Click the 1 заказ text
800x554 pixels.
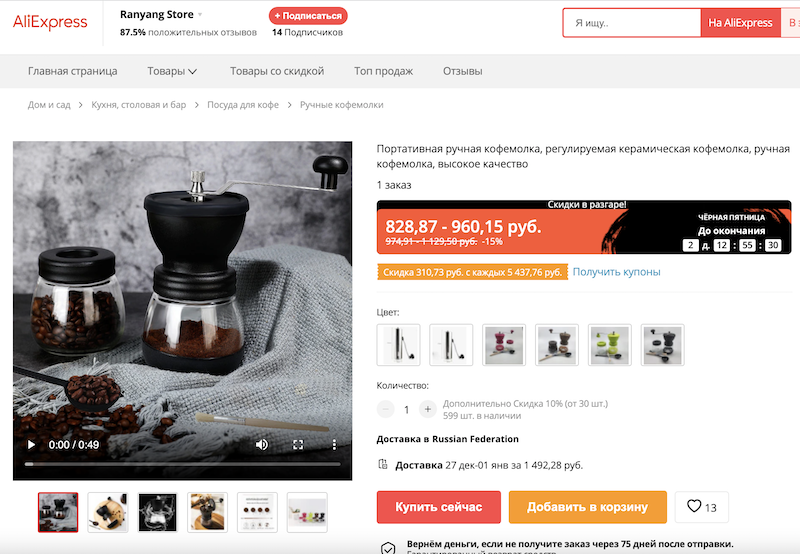point(394,185)
